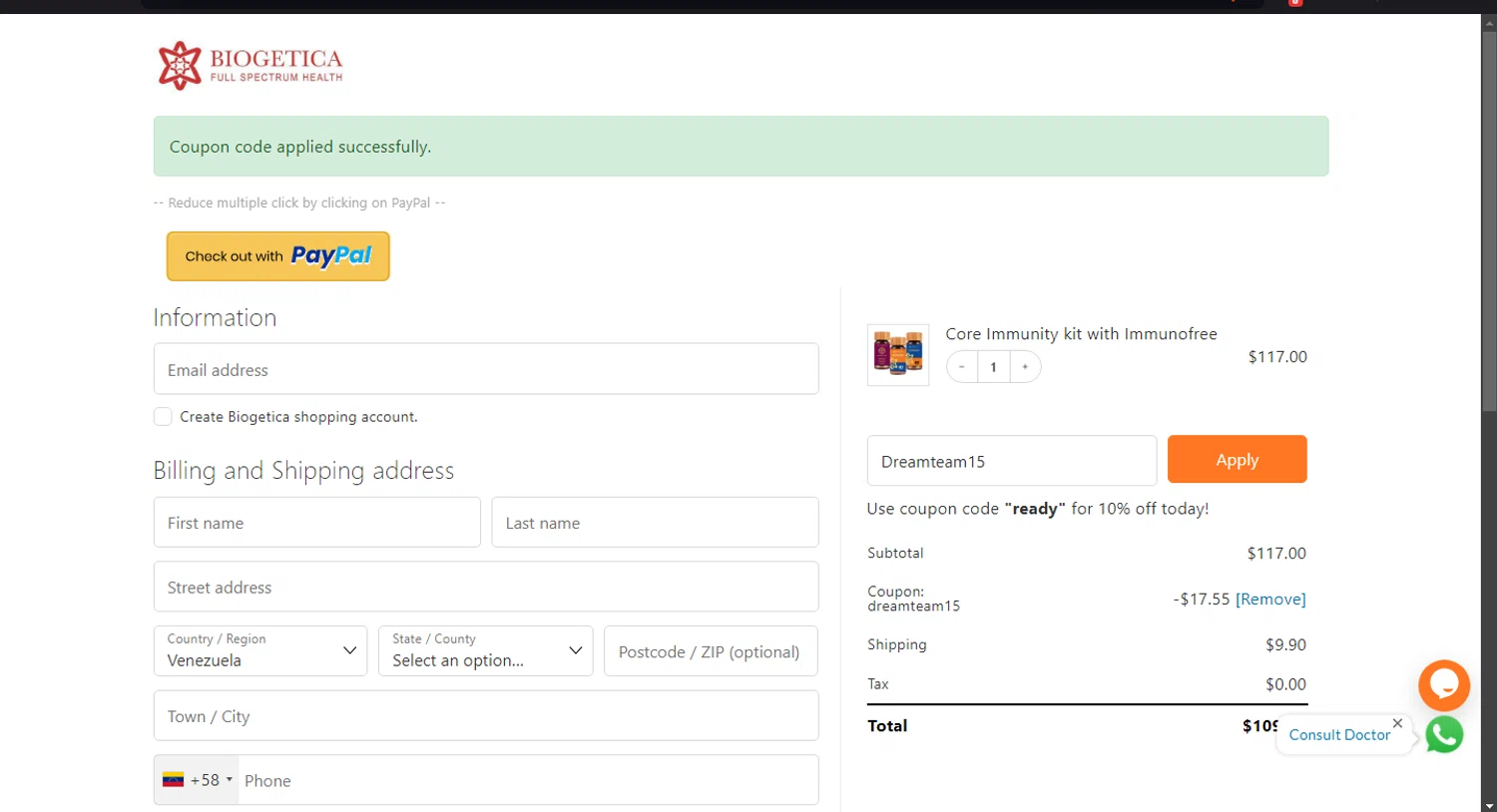The width and height of the screenshot is (1497, 812).
Task: Open the State / County dropdown
Action: click(x=486, y=650)
